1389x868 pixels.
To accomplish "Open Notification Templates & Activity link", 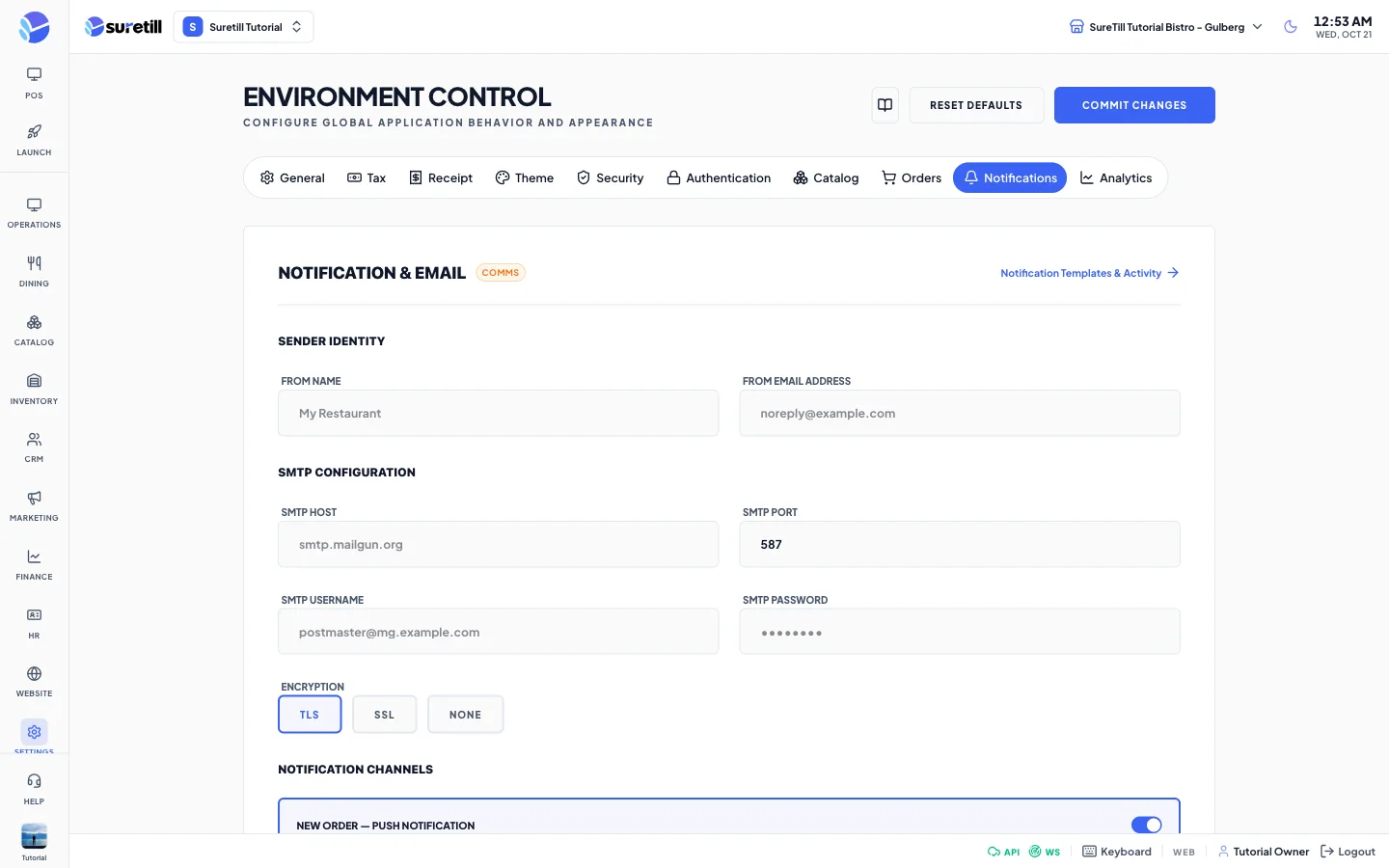I will point(1089,273).
